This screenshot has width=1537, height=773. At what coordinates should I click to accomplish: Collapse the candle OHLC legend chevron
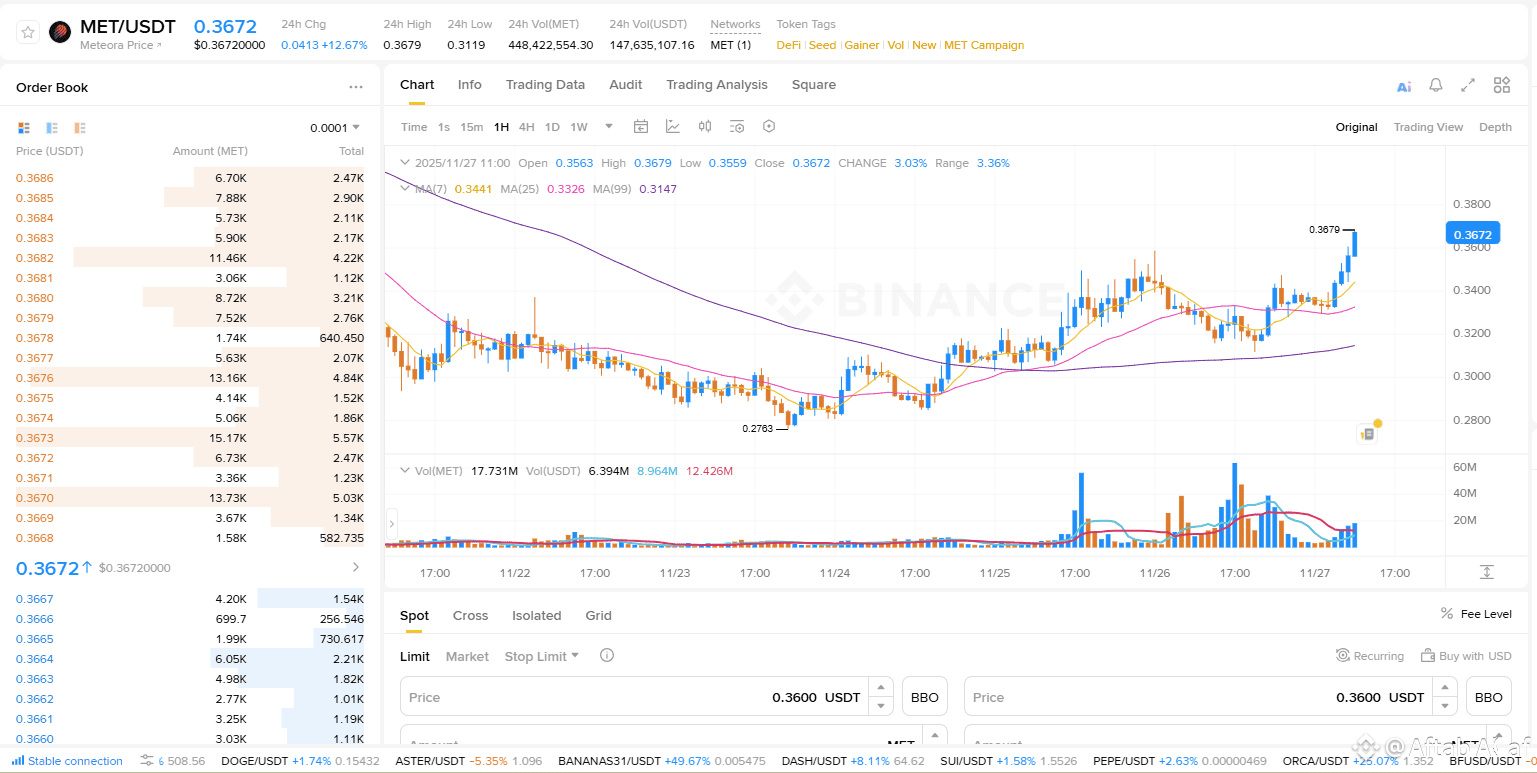pyautogui.click(x=405, y=162)
